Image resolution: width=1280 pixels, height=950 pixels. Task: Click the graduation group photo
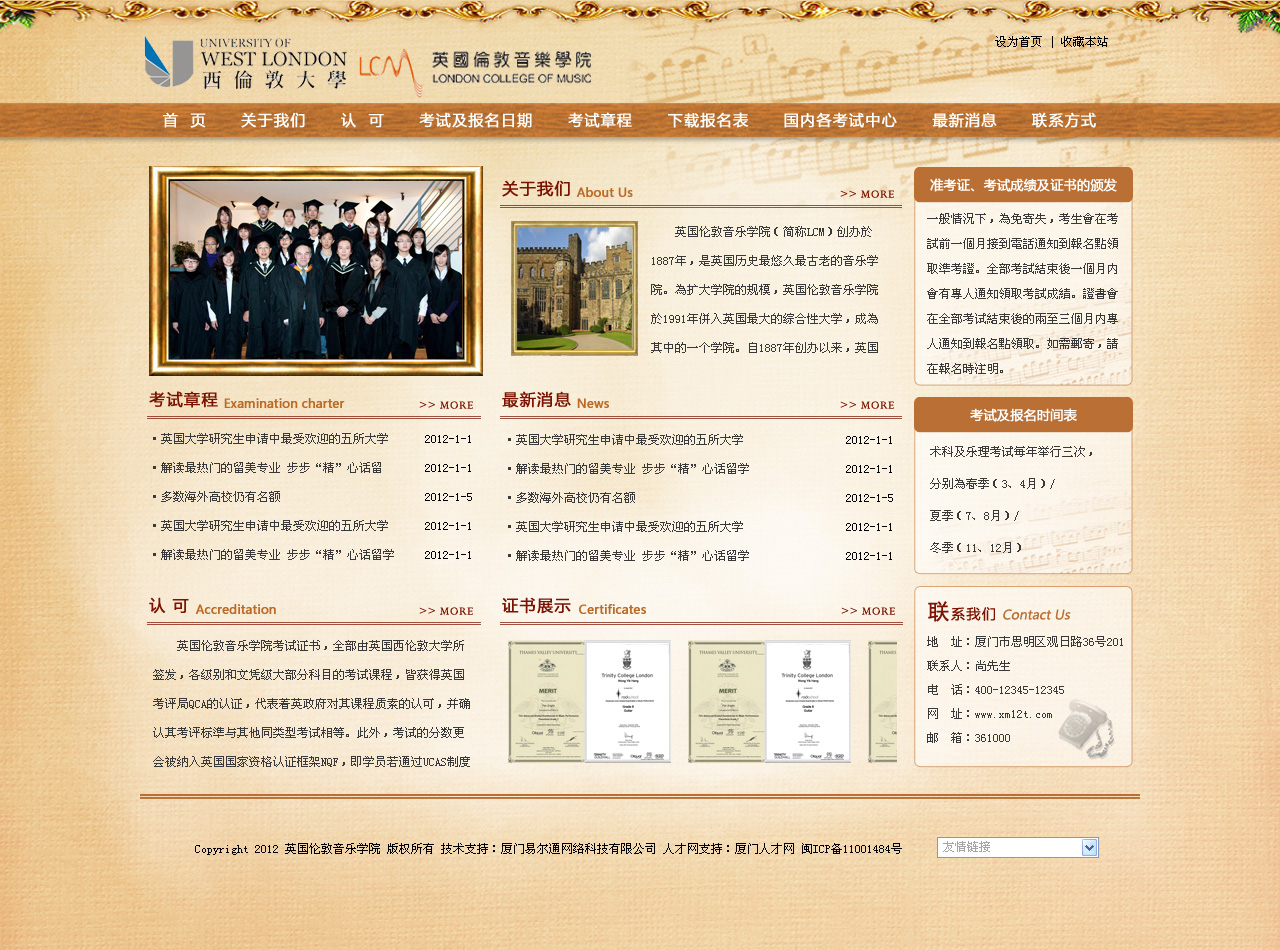pos(316,271)
